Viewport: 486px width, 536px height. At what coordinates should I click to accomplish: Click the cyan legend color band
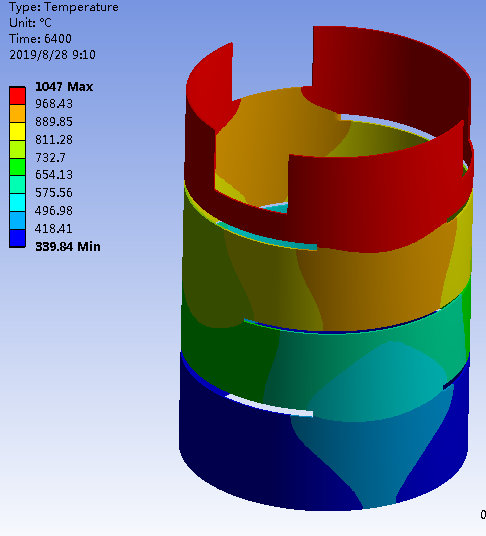tap(17, 203)
